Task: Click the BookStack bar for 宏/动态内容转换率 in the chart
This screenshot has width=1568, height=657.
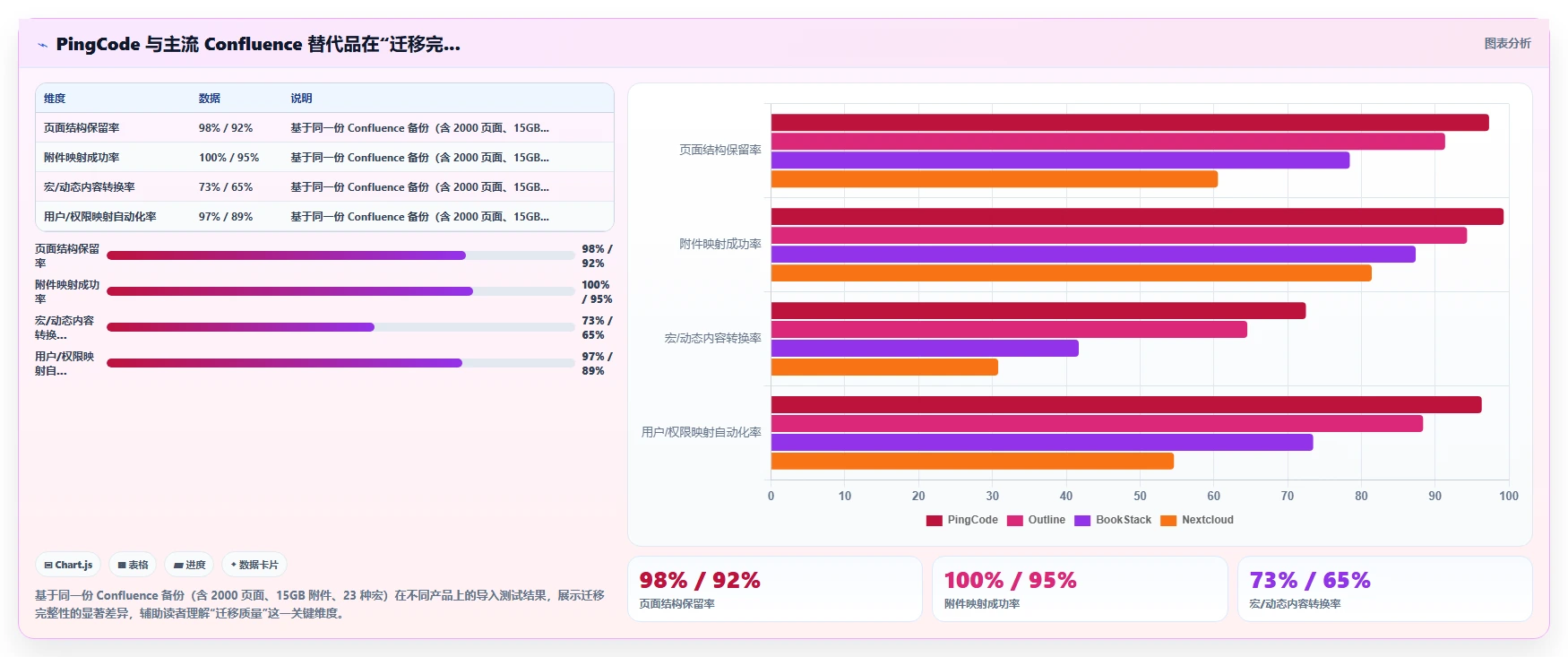Action: coord(925,349)
